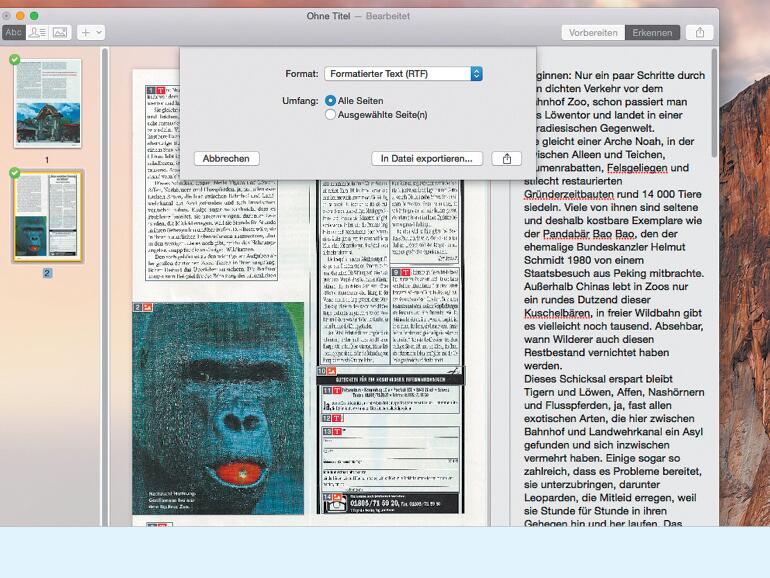This screenshot has width=770, height=578.
Task: Click In Datei exportieren... button
Action: [427, 159]
